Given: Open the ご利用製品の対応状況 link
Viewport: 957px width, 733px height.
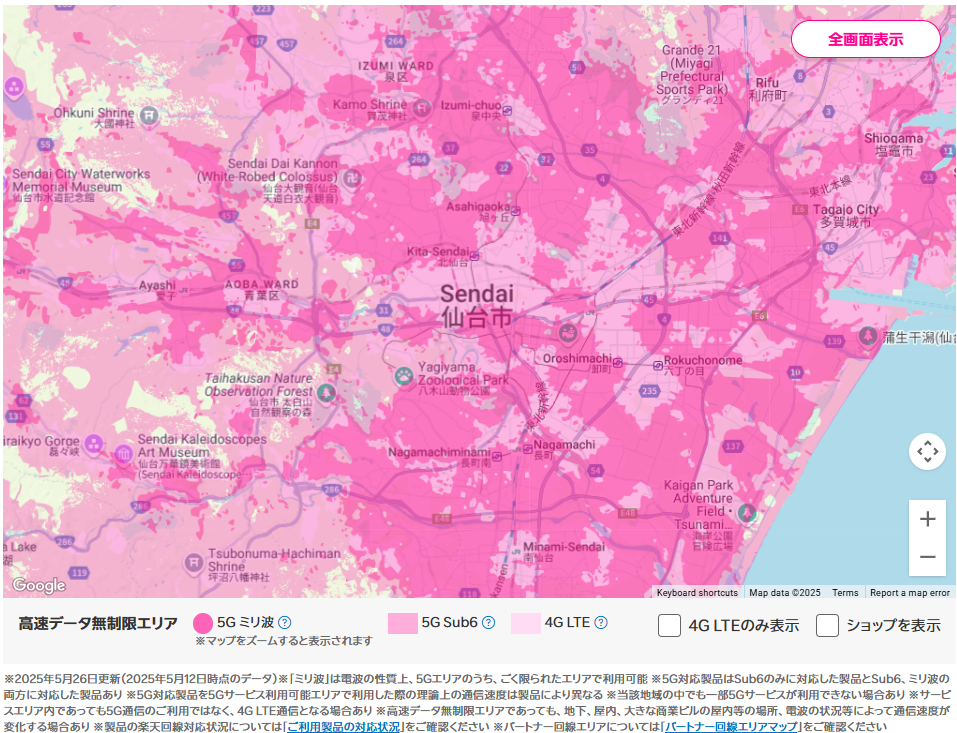Looking at the screenshot, I should tap(344, 726).
